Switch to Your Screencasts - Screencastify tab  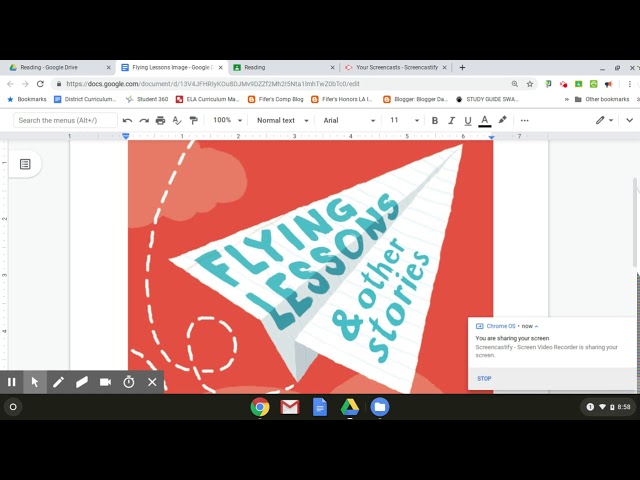[x=394, y=67]
